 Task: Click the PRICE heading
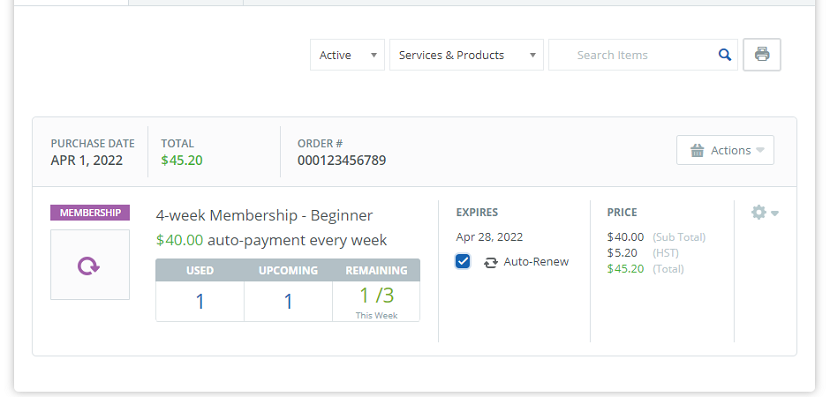(x=622, y=212)
